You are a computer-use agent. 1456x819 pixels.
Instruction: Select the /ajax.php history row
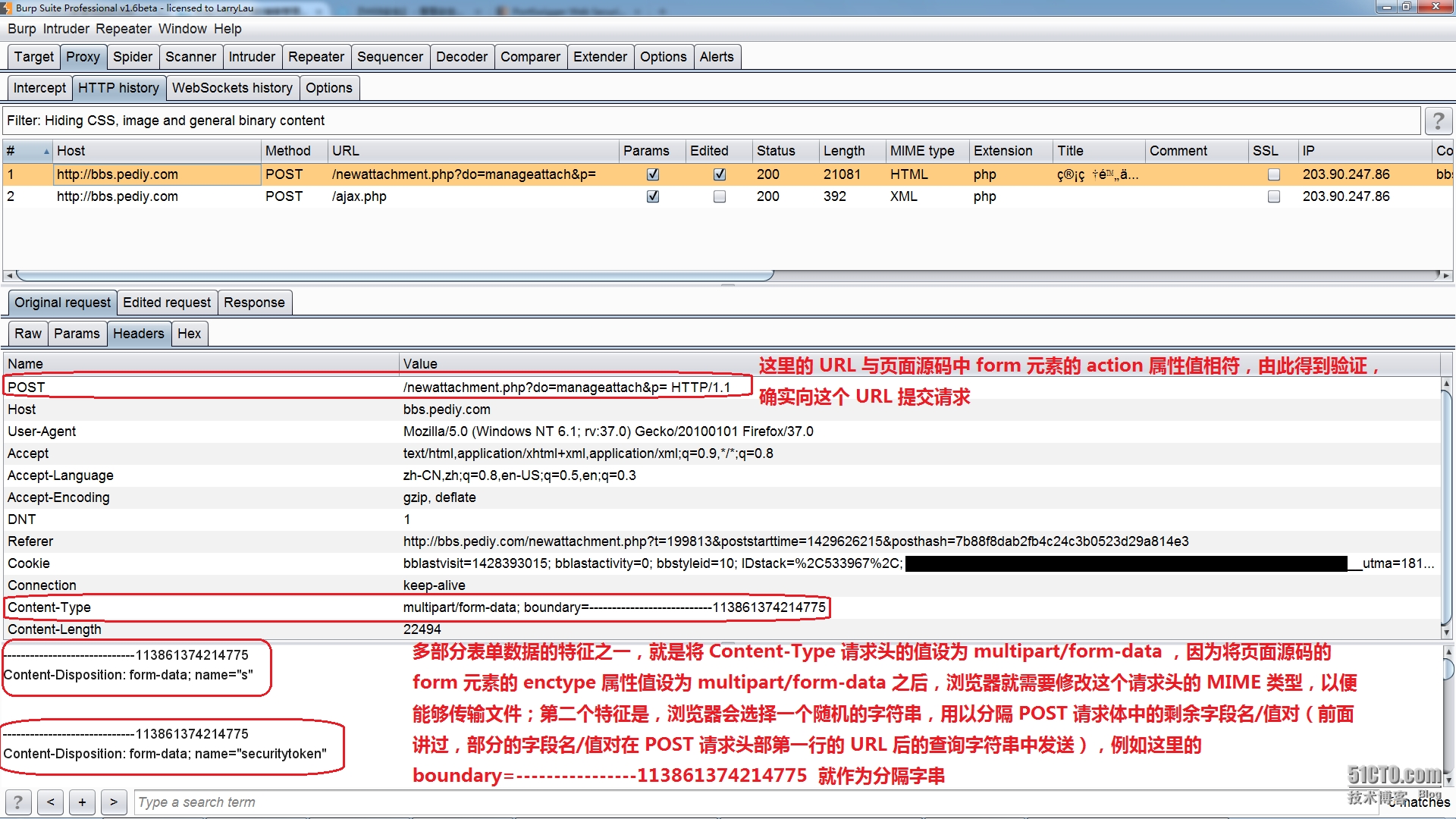726,196
